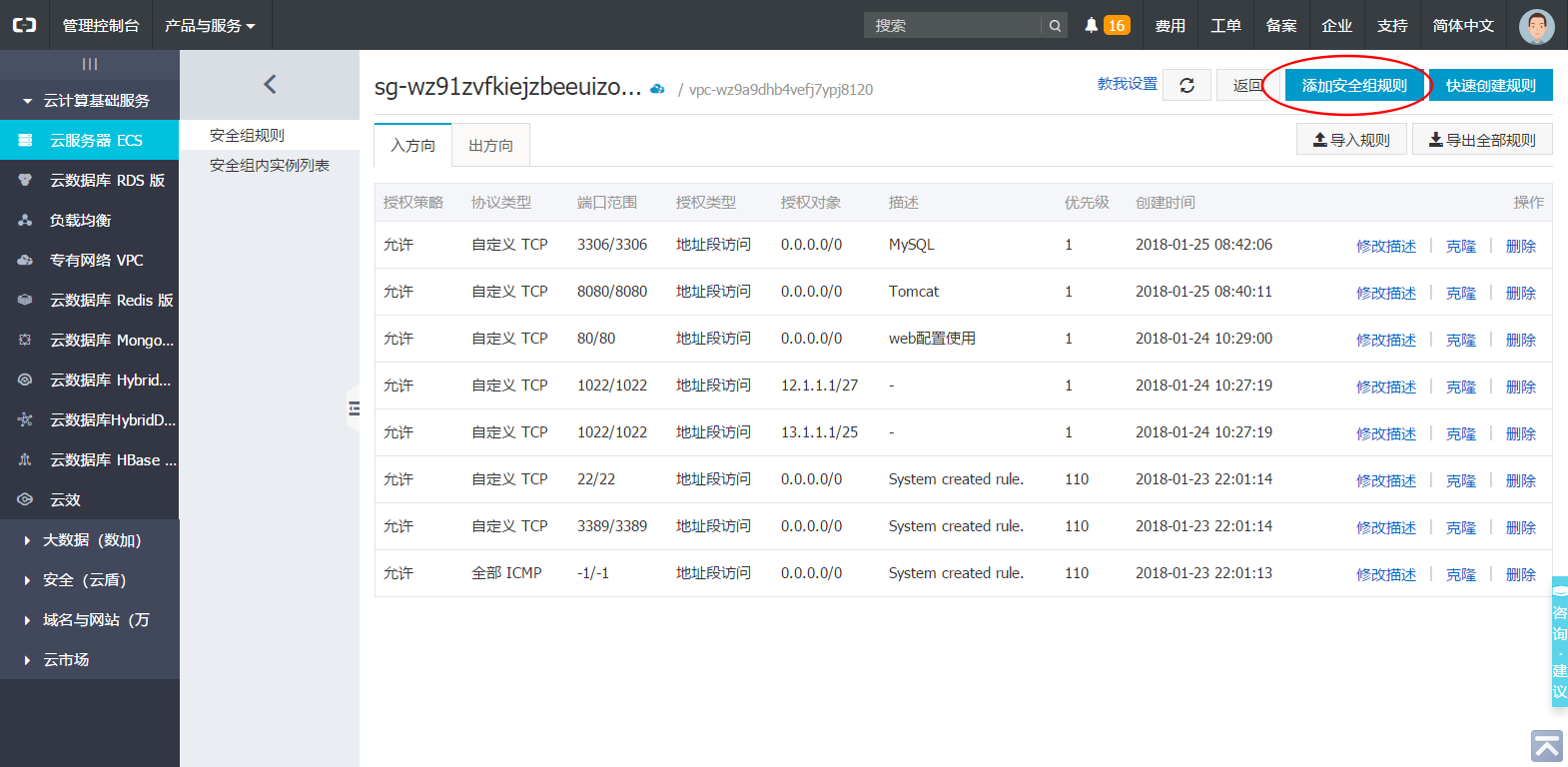This screenshot has height=767, width=1568.
Task: Switch to 入方向 tab
Action: pyautogui.click(x=412, y=145)
